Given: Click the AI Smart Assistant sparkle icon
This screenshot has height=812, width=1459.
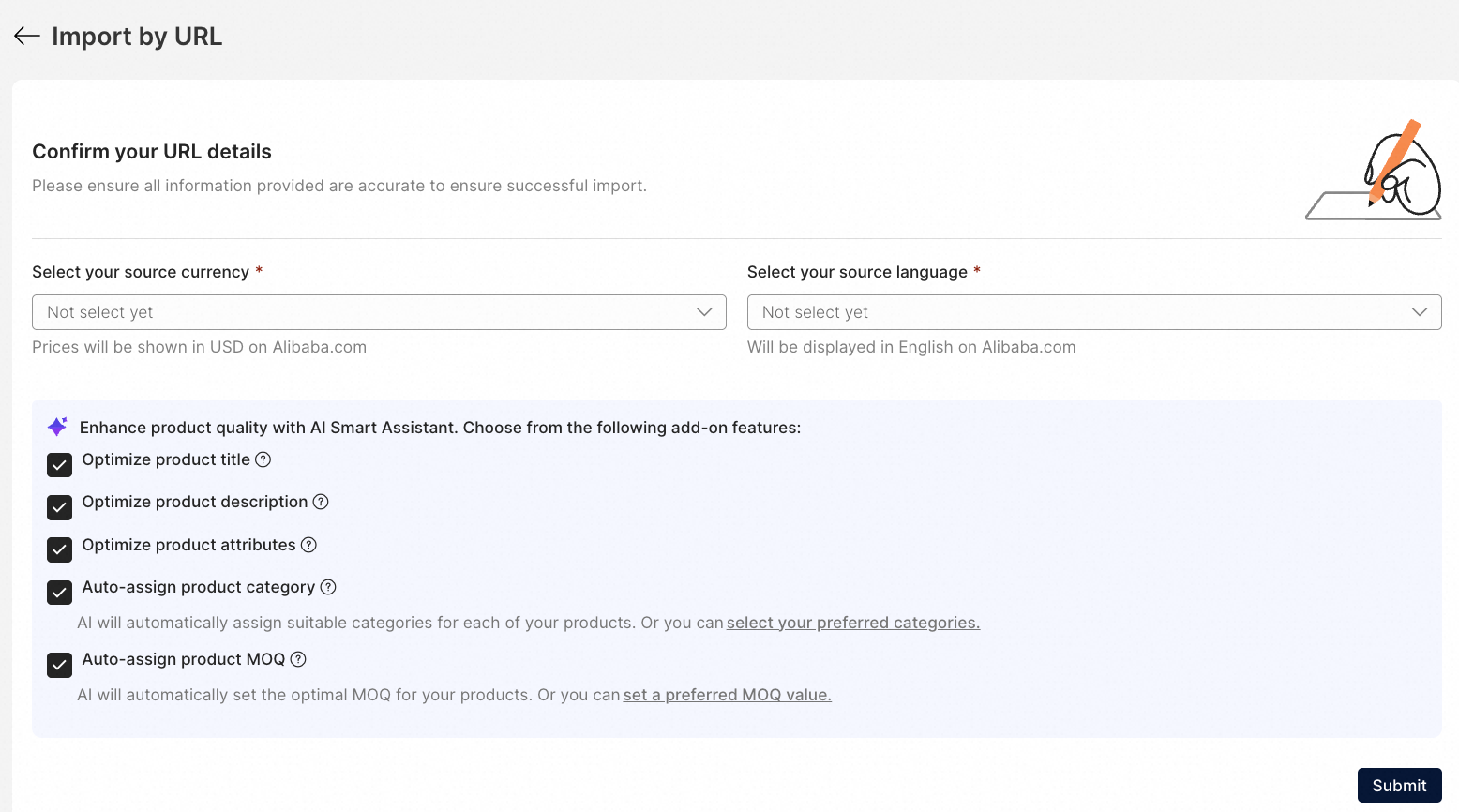Looking at the screenshot, I should tap(57, 427).
